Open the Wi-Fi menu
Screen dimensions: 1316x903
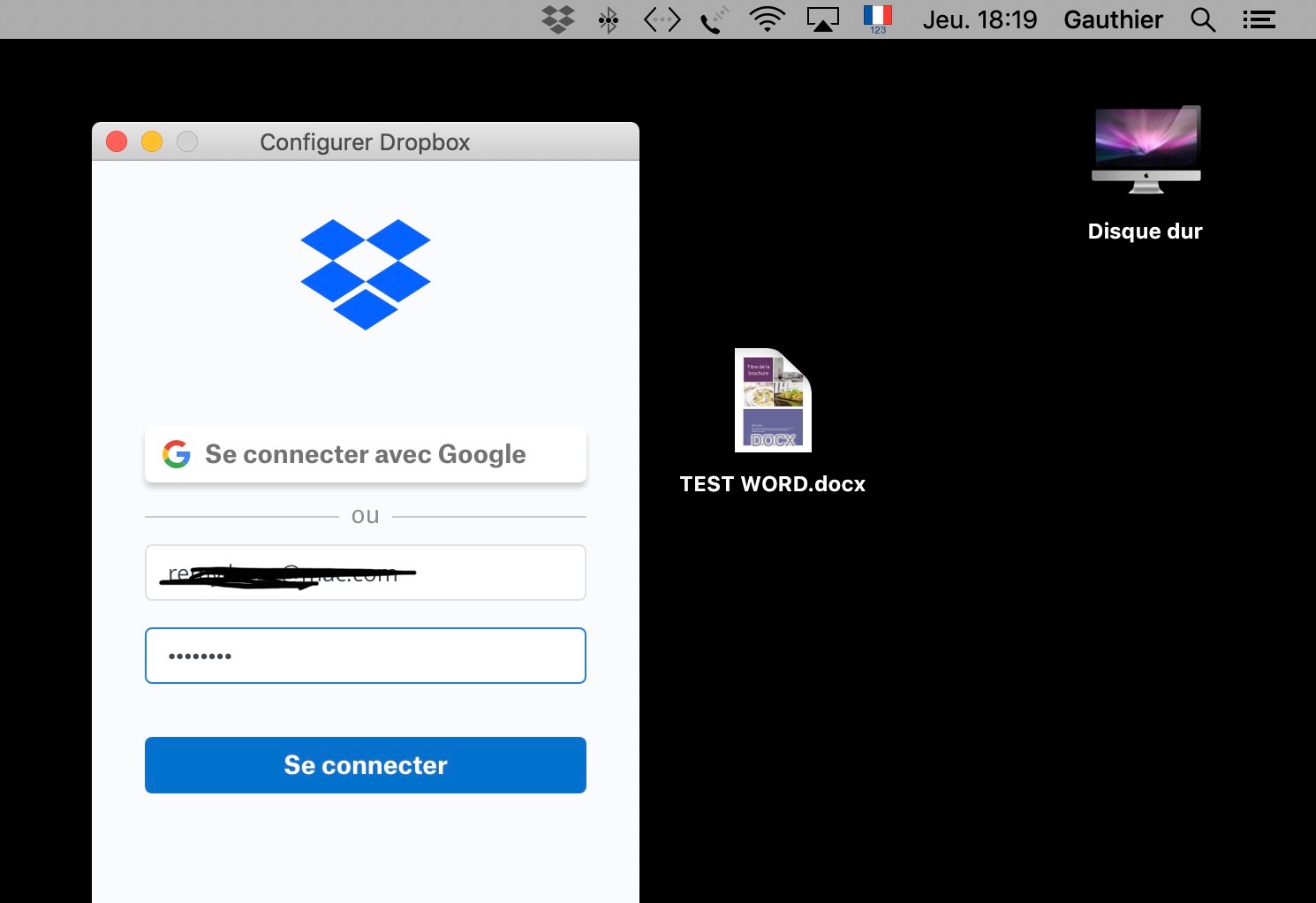pyautogui.click(x=767, y=19)
